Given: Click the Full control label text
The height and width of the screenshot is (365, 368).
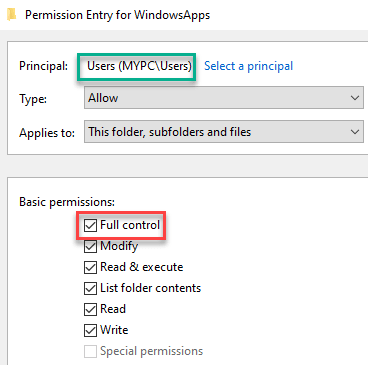Looking at the screenshot, I should click(x=130, y=225).
